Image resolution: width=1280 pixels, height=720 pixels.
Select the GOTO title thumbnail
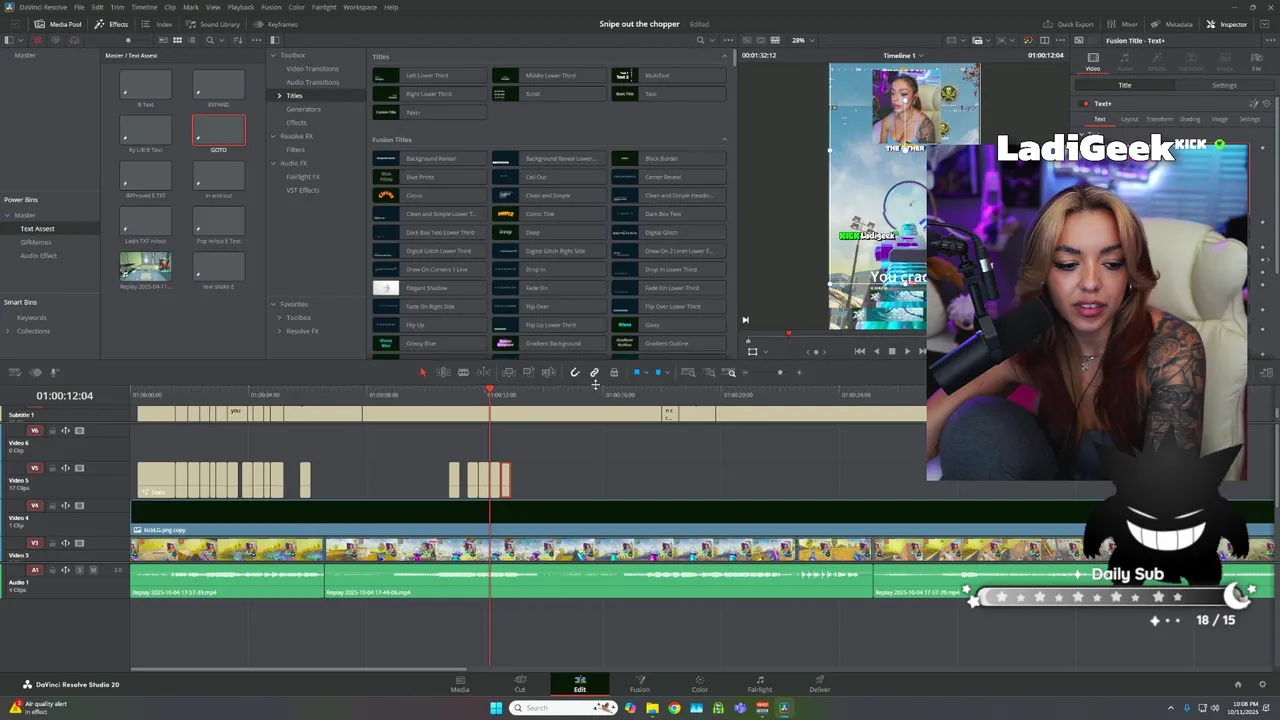click(218, 130)
